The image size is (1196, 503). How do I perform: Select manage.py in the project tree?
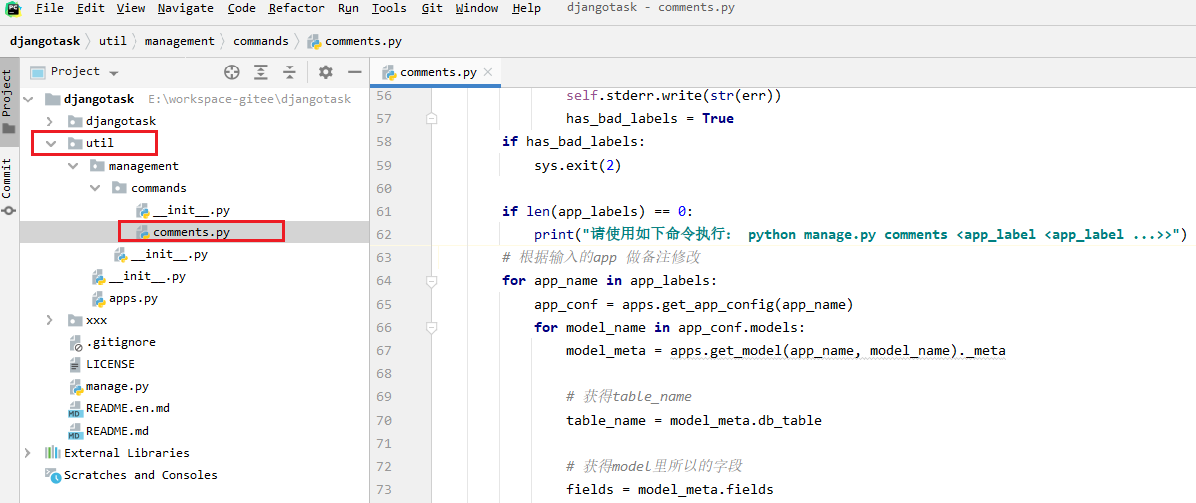117,387
